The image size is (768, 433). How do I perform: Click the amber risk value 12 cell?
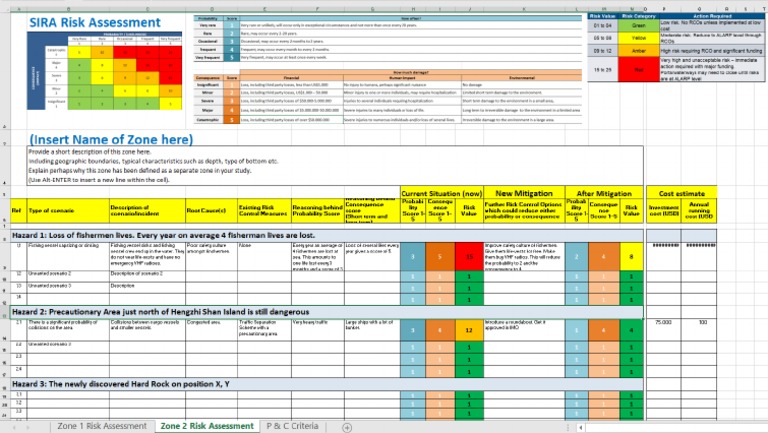point(469,330)
